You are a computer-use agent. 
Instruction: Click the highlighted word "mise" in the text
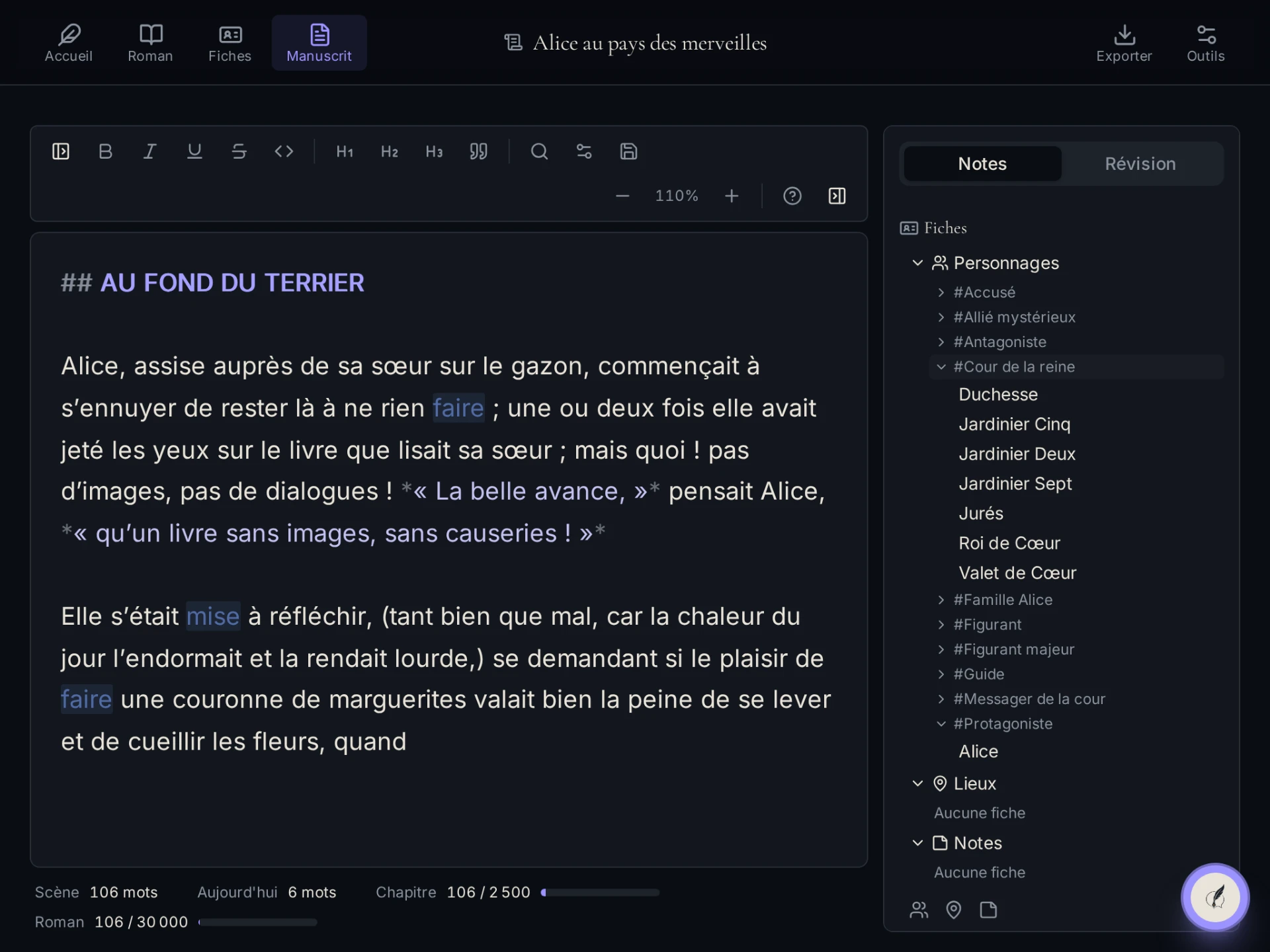coord(213,616)
